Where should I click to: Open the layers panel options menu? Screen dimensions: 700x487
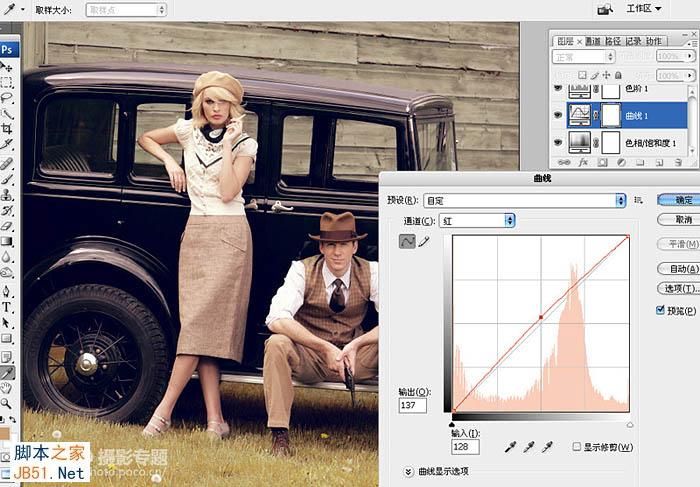(694, 43)
